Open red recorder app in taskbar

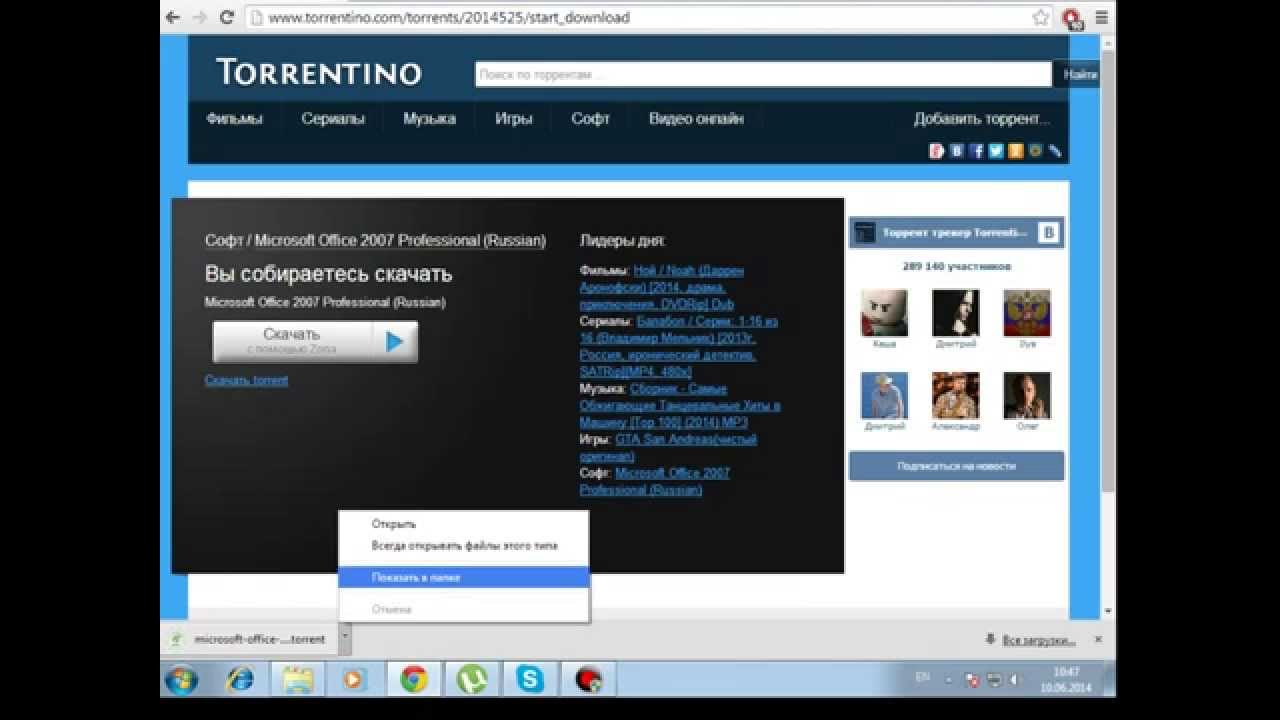point(588,680)
